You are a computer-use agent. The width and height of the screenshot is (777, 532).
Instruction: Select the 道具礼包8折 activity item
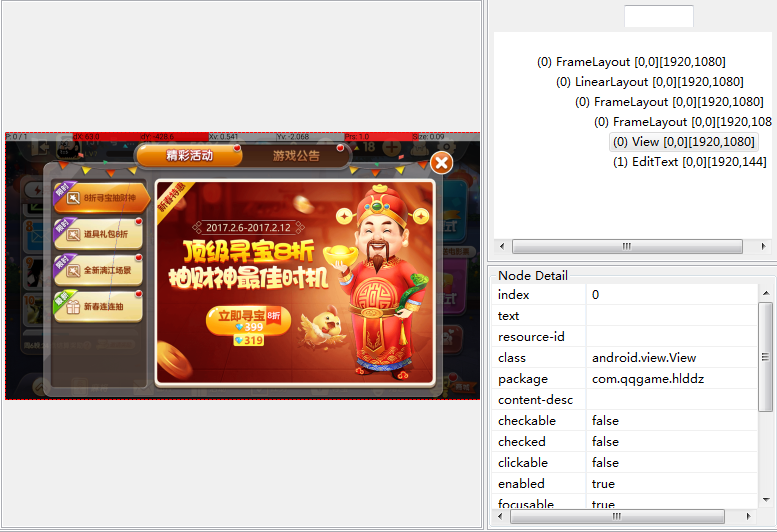98,234
